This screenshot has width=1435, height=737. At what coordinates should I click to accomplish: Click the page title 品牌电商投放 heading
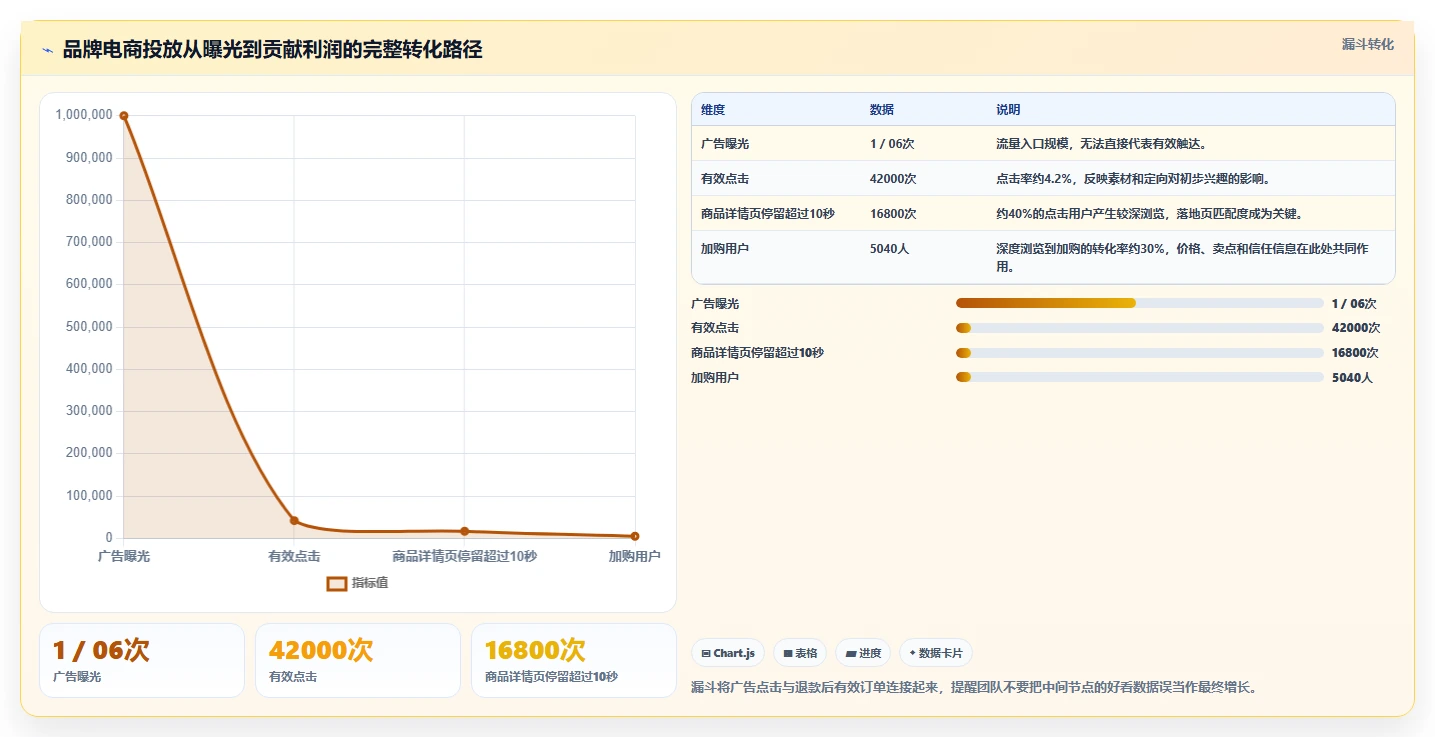pos(272,50)
